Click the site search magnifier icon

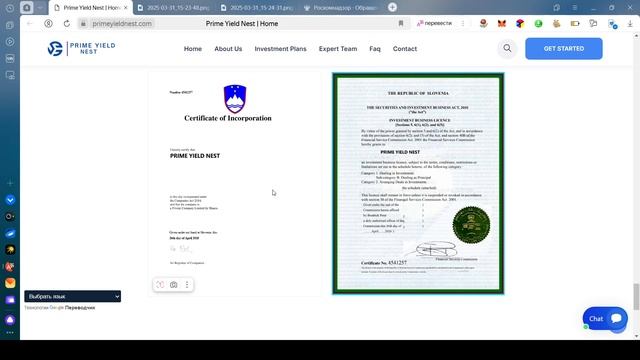tap(507, 48)
